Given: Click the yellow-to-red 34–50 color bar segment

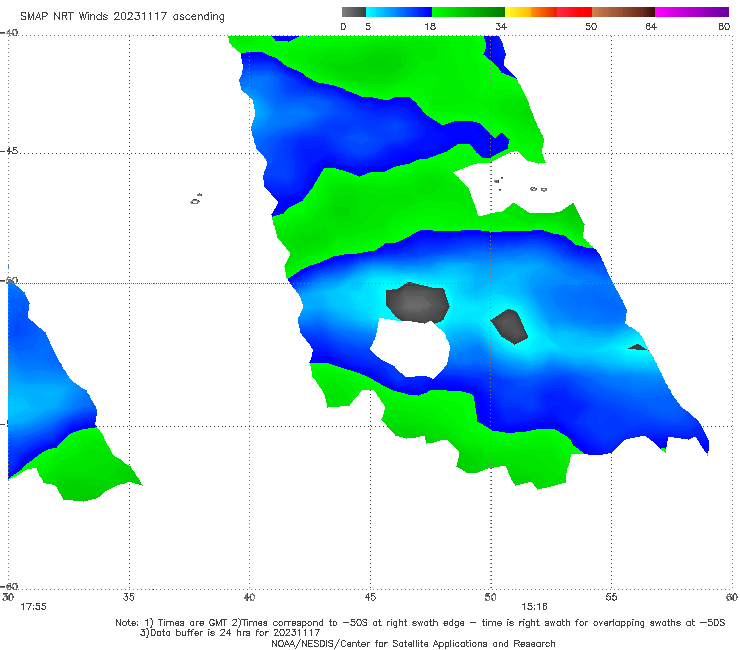Looking at the screenshot, I should tap(548, 12).
